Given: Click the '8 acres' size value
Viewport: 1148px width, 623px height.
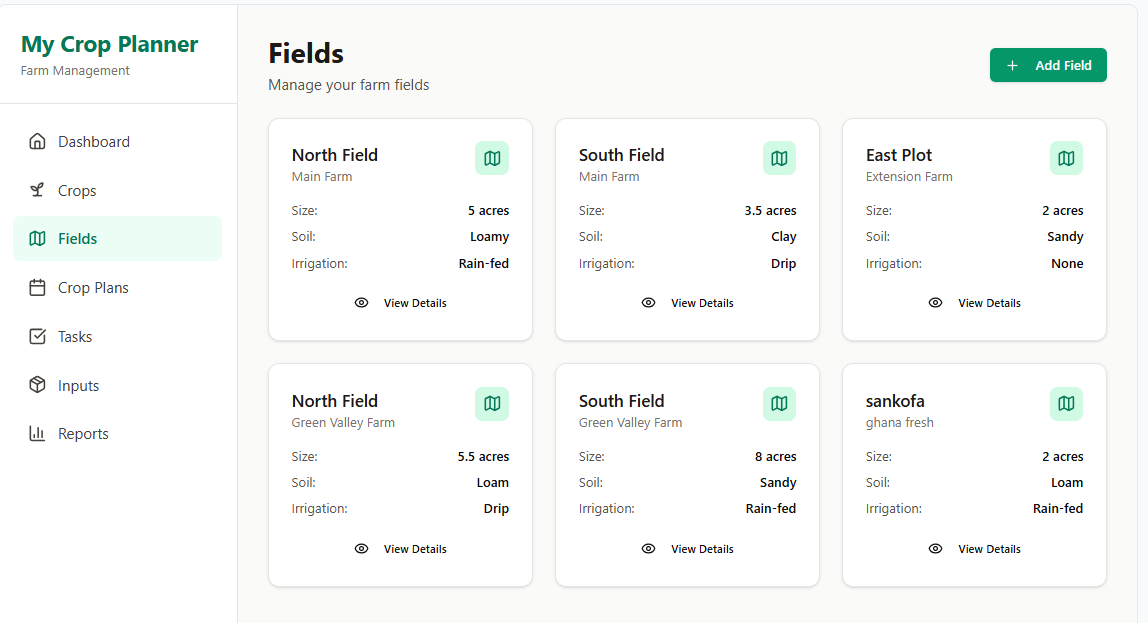Looking at the screenshot, I should pos(775,457).
